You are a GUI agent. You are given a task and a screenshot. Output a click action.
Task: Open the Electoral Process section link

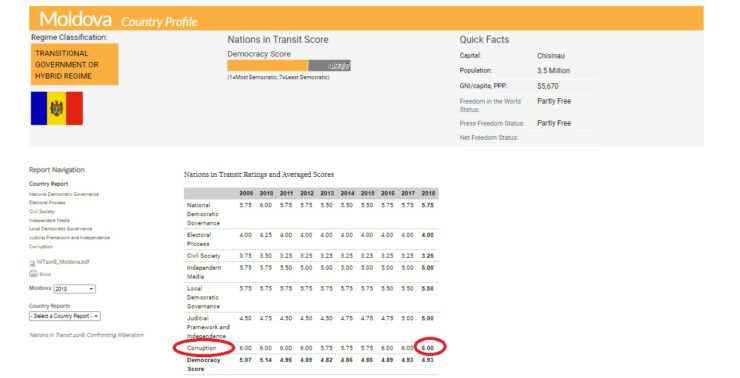47,202
